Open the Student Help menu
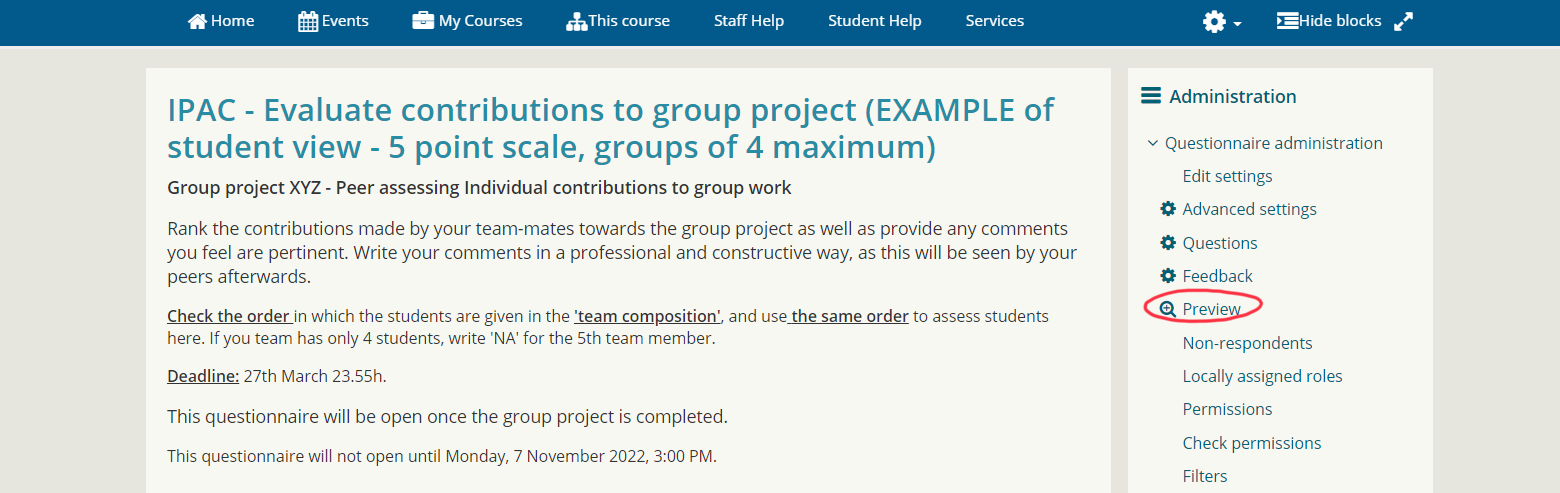 (x=875, y=21)
